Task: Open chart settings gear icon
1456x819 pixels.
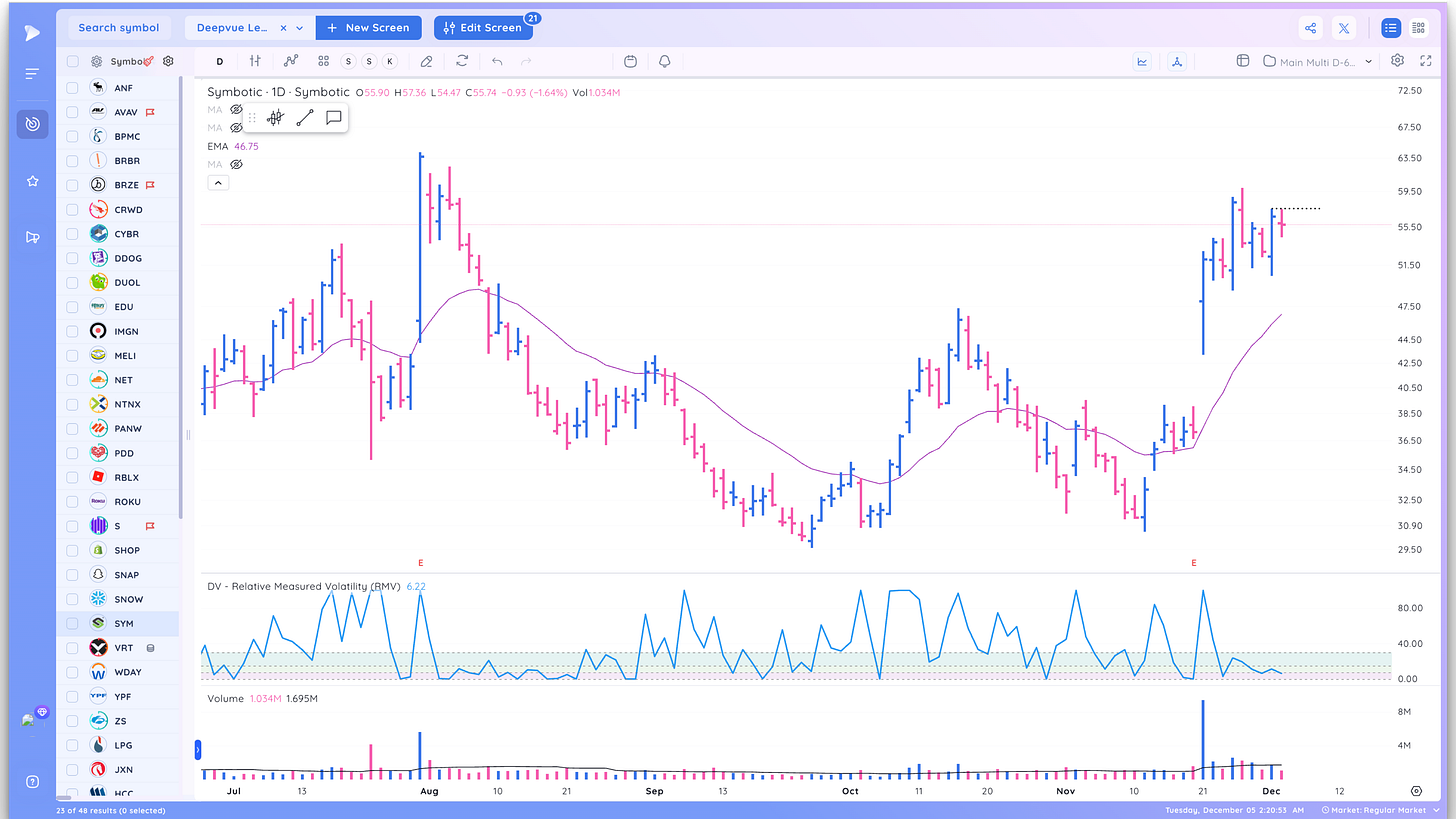Action: pos(1397,61)
